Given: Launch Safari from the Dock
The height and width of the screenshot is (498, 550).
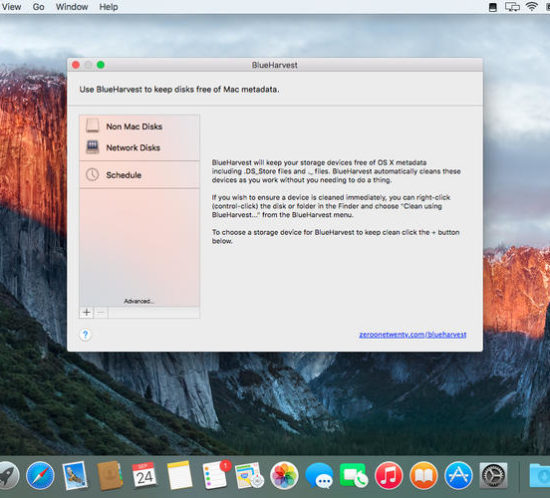Looking at the screenshot, I should pyautogui.click(x=40, y=476).
